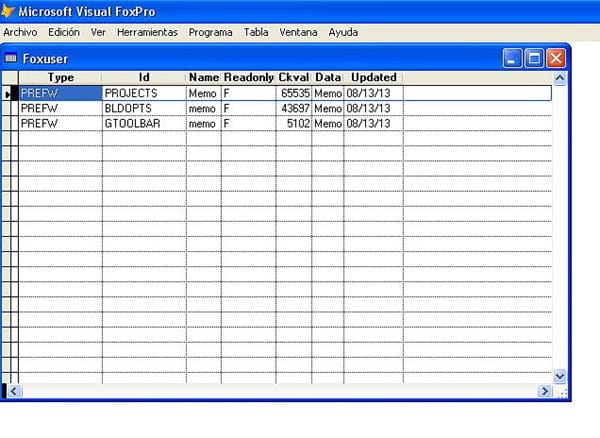Click Updated date in PROJECTS row
The image size is (600, 438).
pos(373,93)
